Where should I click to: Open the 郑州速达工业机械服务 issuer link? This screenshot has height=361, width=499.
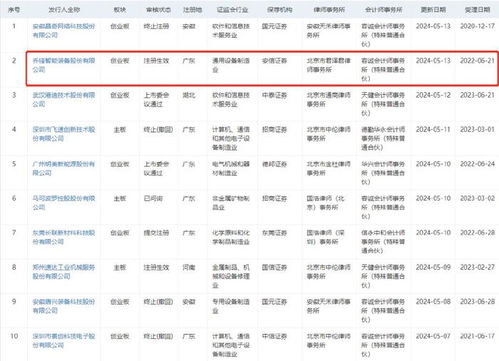(x=64, y=272)
